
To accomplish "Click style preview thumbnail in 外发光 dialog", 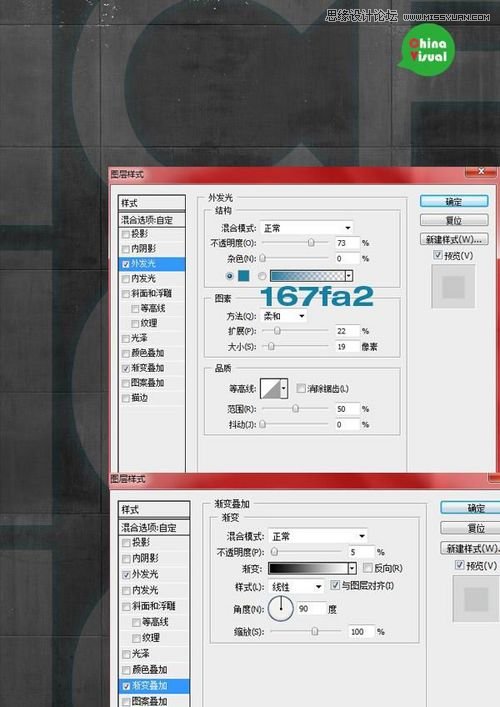I will point(453,286).
